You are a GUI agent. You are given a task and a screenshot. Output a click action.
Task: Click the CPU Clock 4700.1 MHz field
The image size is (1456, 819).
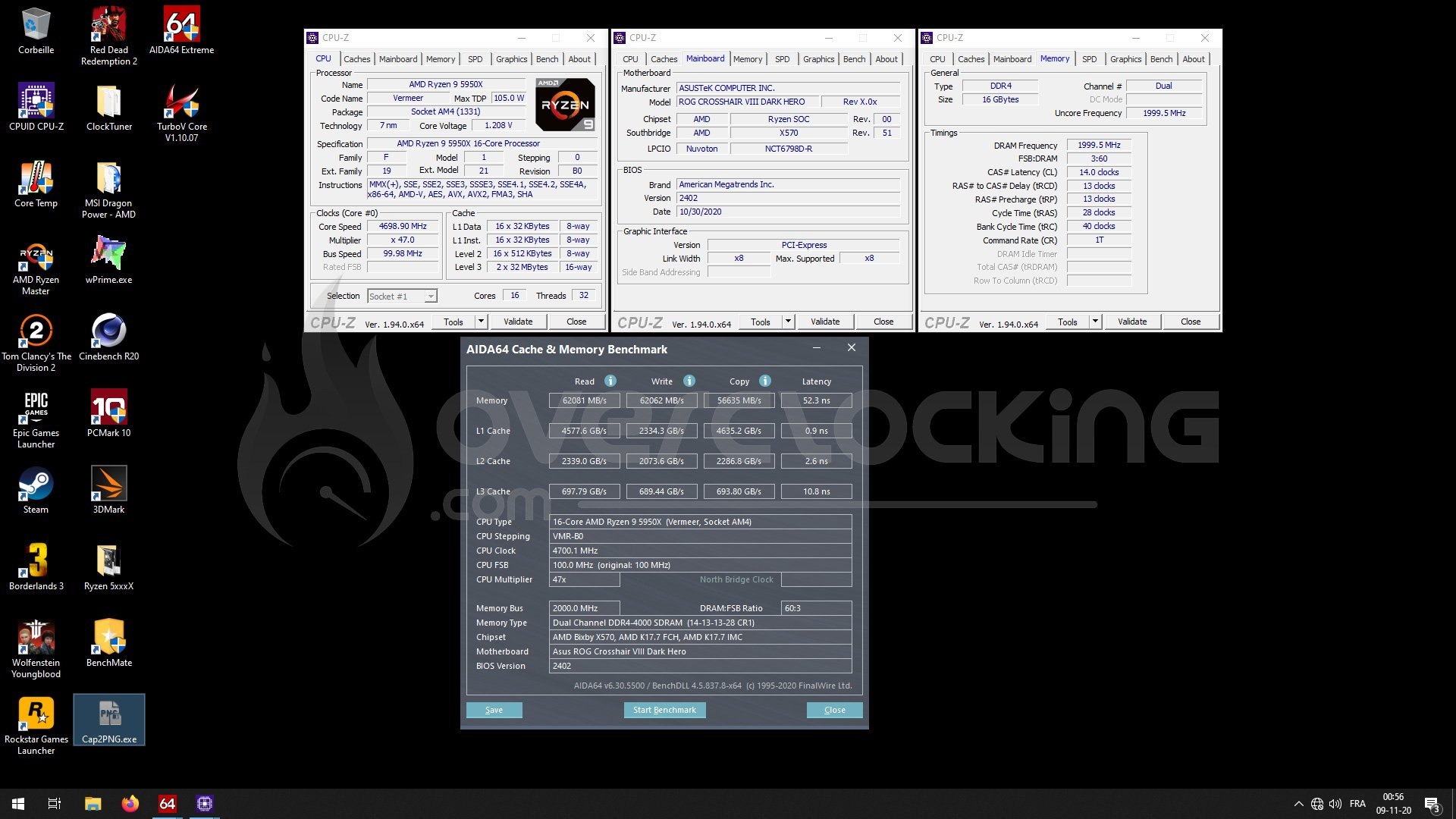click(x=700, y=551)
